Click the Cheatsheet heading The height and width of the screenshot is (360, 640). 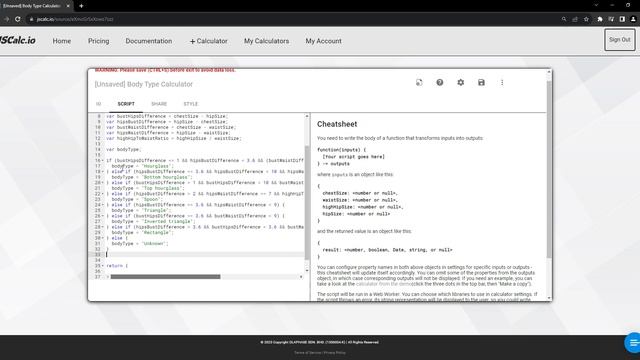tap(337, 124)
